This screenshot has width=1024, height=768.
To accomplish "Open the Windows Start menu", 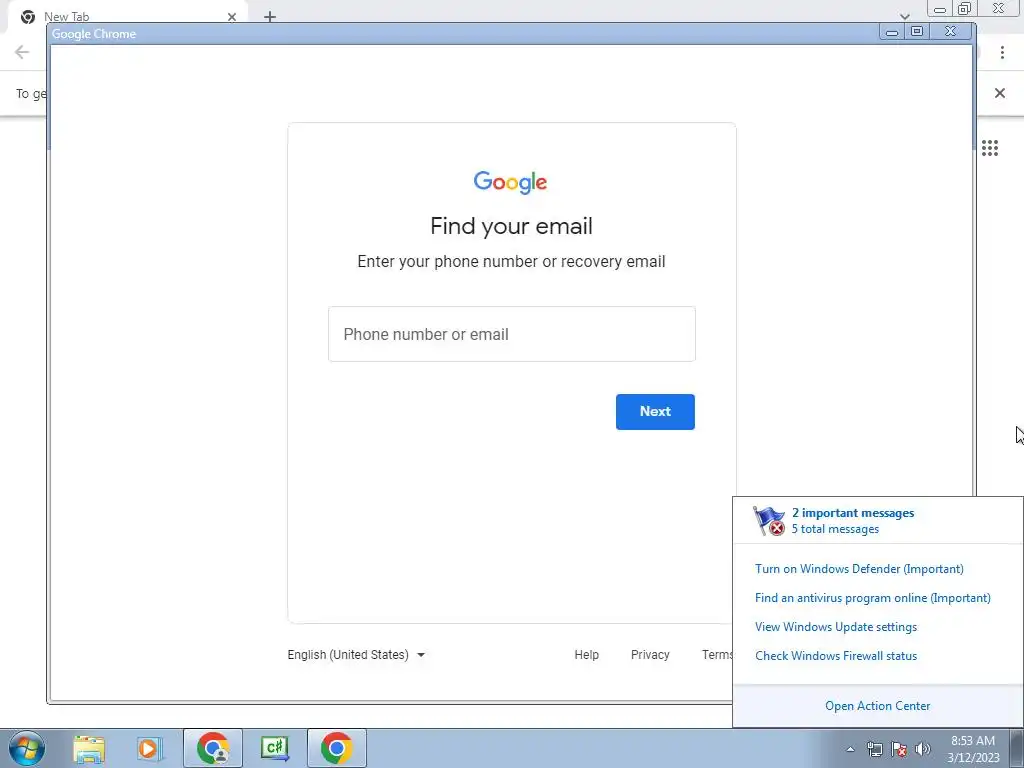I will 27,748.
